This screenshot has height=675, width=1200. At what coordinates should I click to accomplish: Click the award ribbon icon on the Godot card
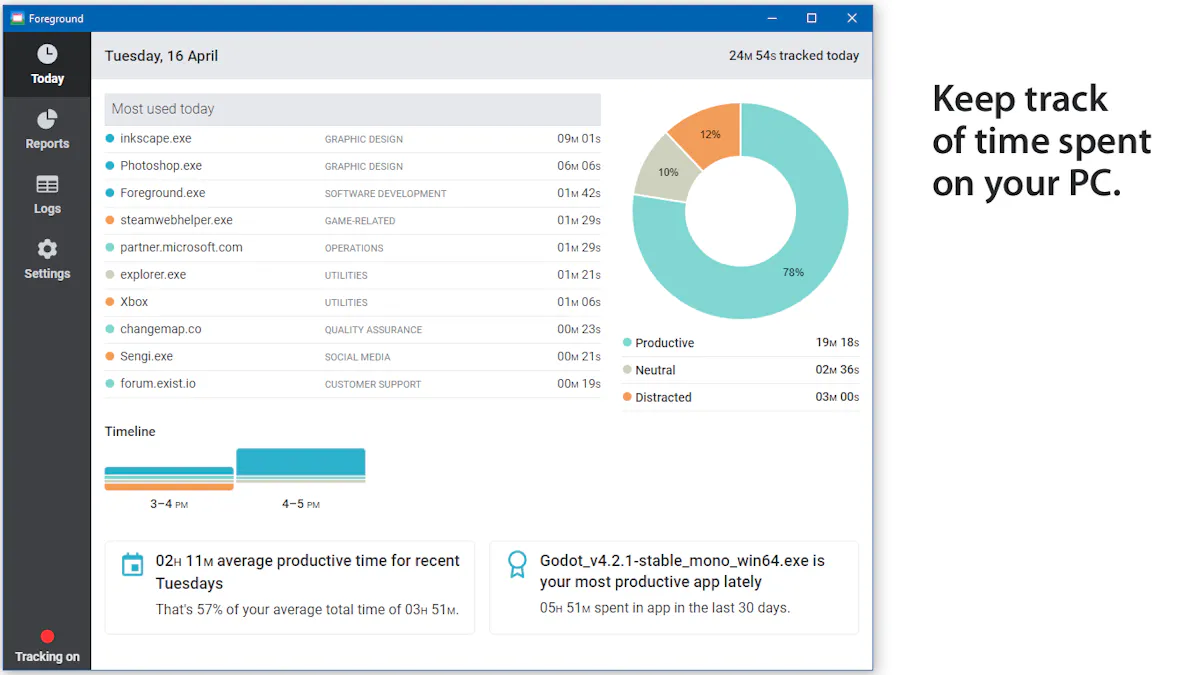(x=517, y=565)
